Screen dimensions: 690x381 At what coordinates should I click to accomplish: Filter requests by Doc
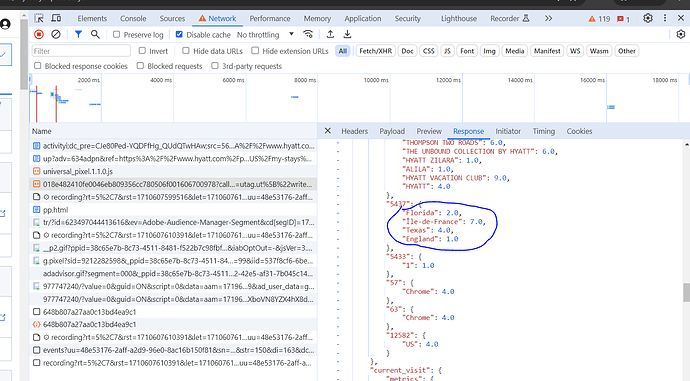point(407,51)
